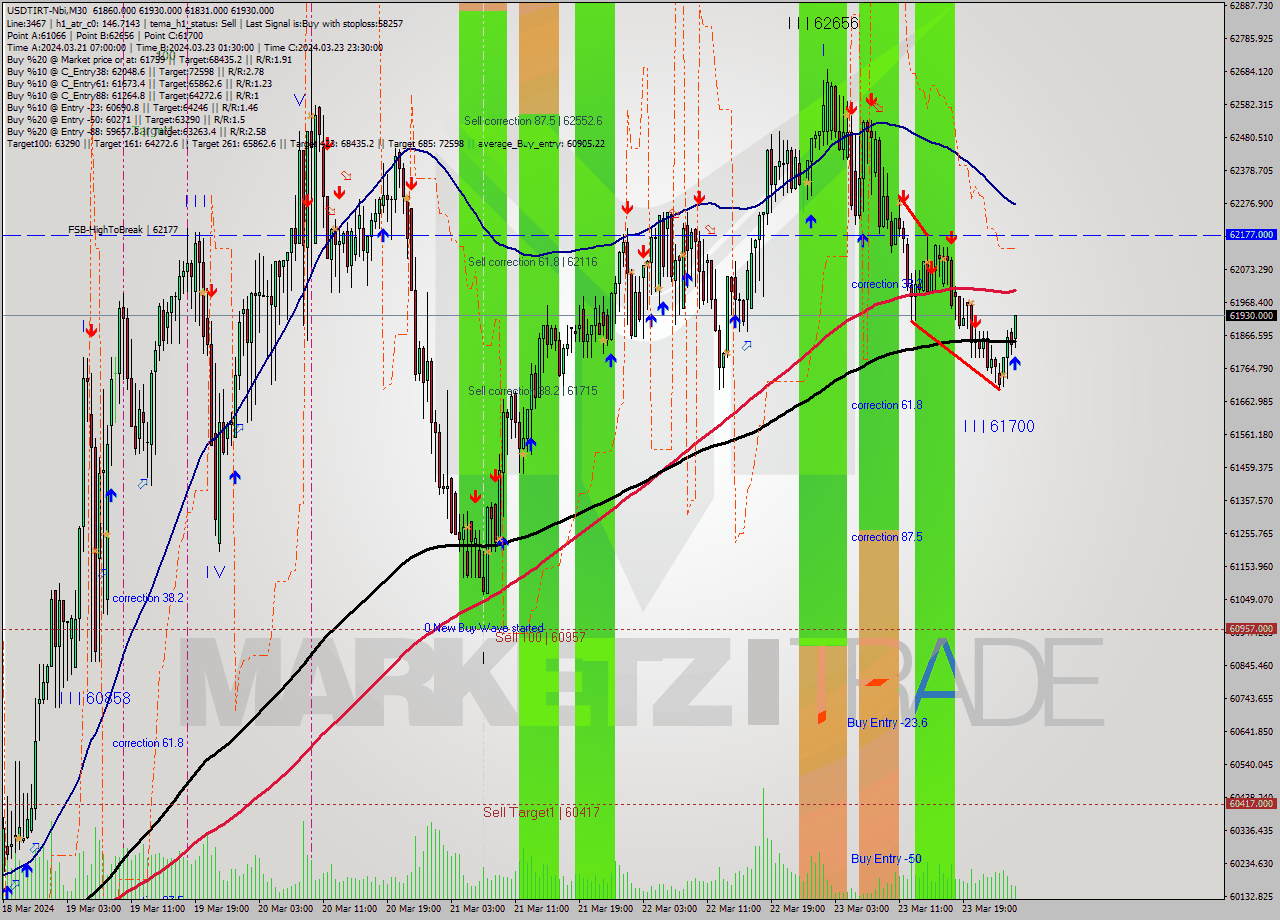Click the 62887.730 price axis value
The image size is (1280, 920).
1250,6
